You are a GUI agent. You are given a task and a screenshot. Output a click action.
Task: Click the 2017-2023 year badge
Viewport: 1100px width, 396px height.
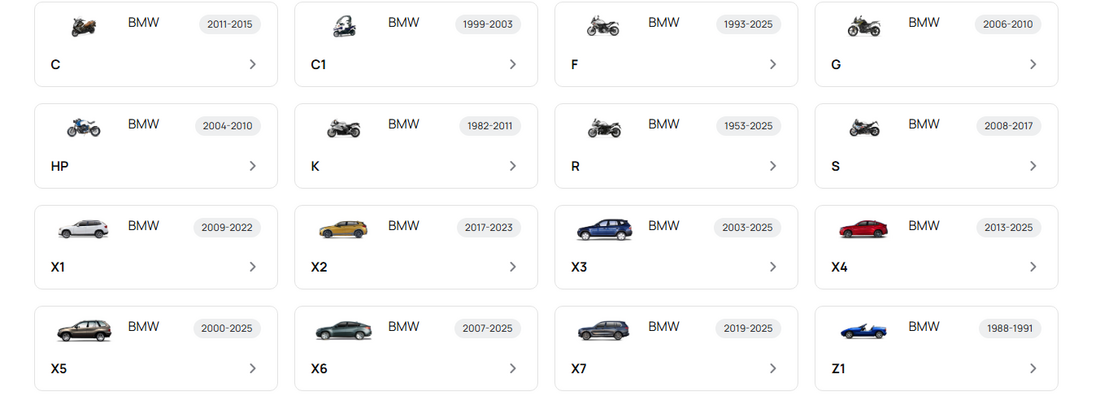[x=488, y=227]
